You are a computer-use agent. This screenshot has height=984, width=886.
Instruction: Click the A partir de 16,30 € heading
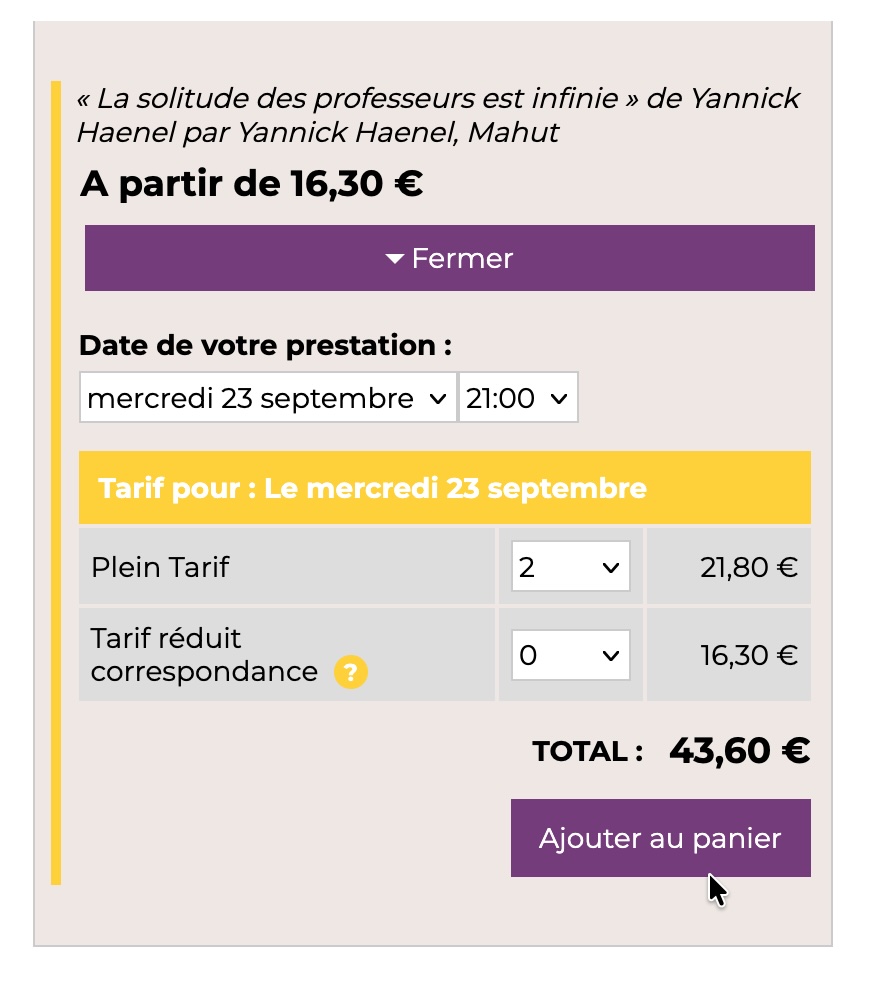click(252, 184)
